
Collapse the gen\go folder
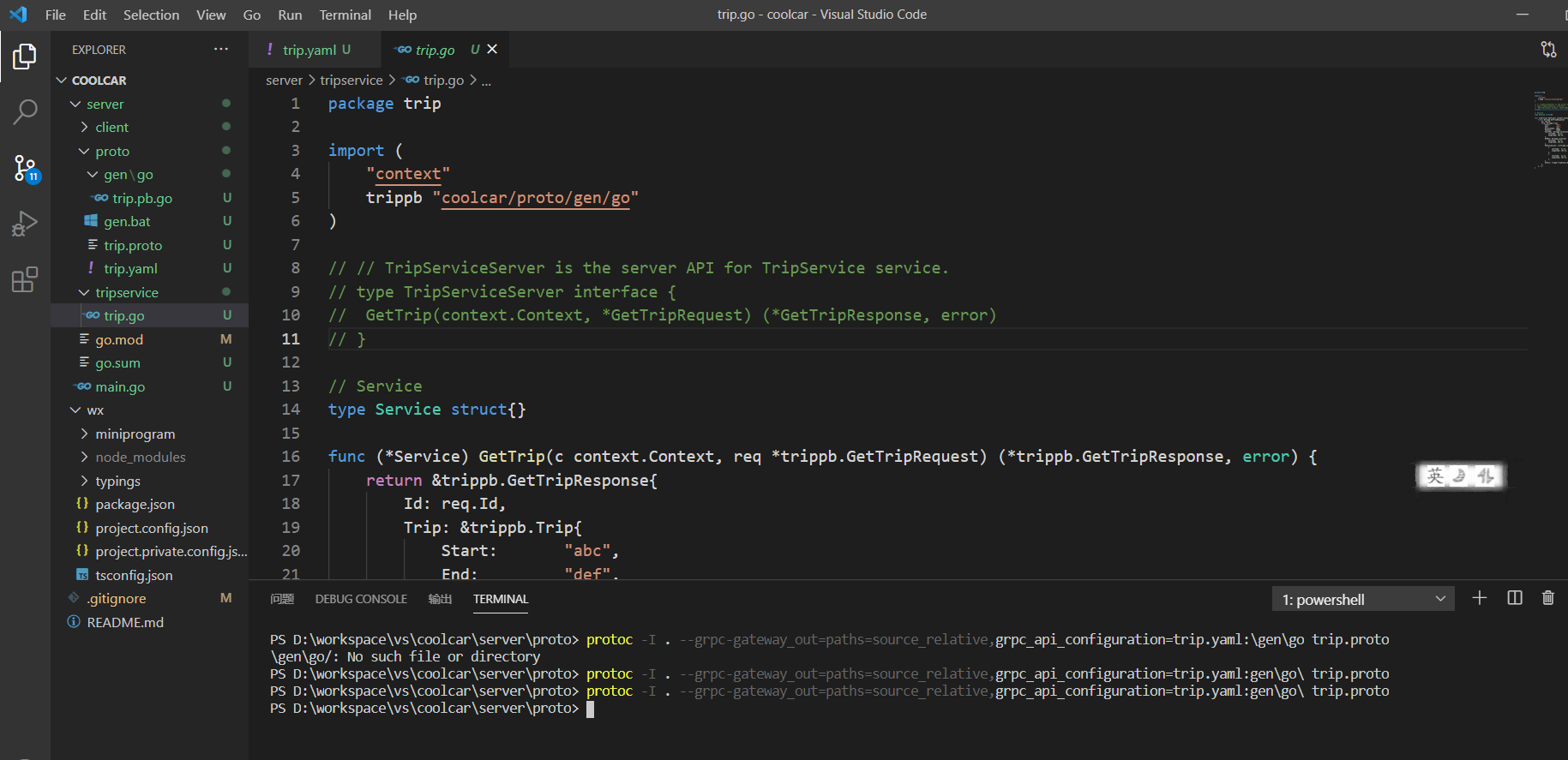tap(93, 174)
